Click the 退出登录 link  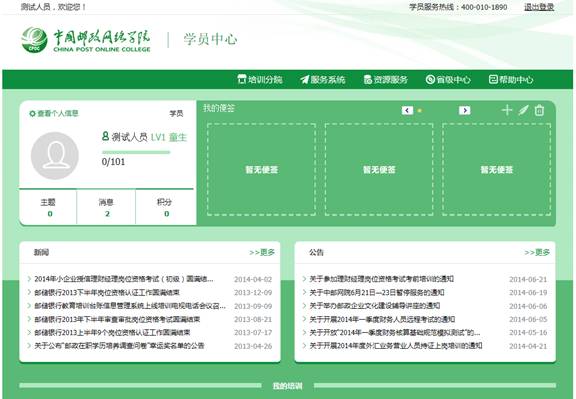[x=539, y=7]
